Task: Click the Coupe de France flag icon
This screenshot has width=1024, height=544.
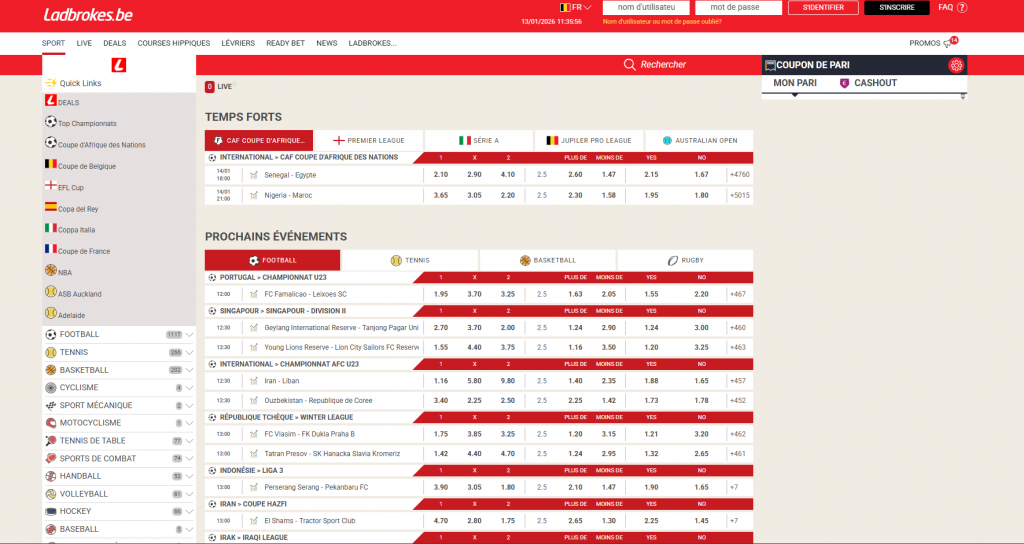Action: click(51, 249)
